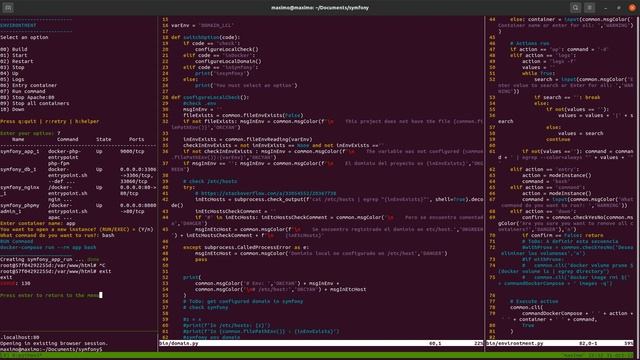640x360 pixels.
Task: Click 'def configureLocalCheck' on line 28
Action: (x=210, y=97)
